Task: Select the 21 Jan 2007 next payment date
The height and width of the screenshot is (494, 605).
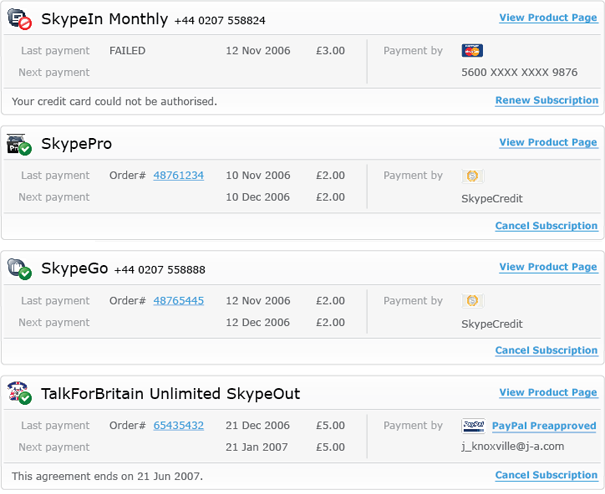Action: (257, 447)
